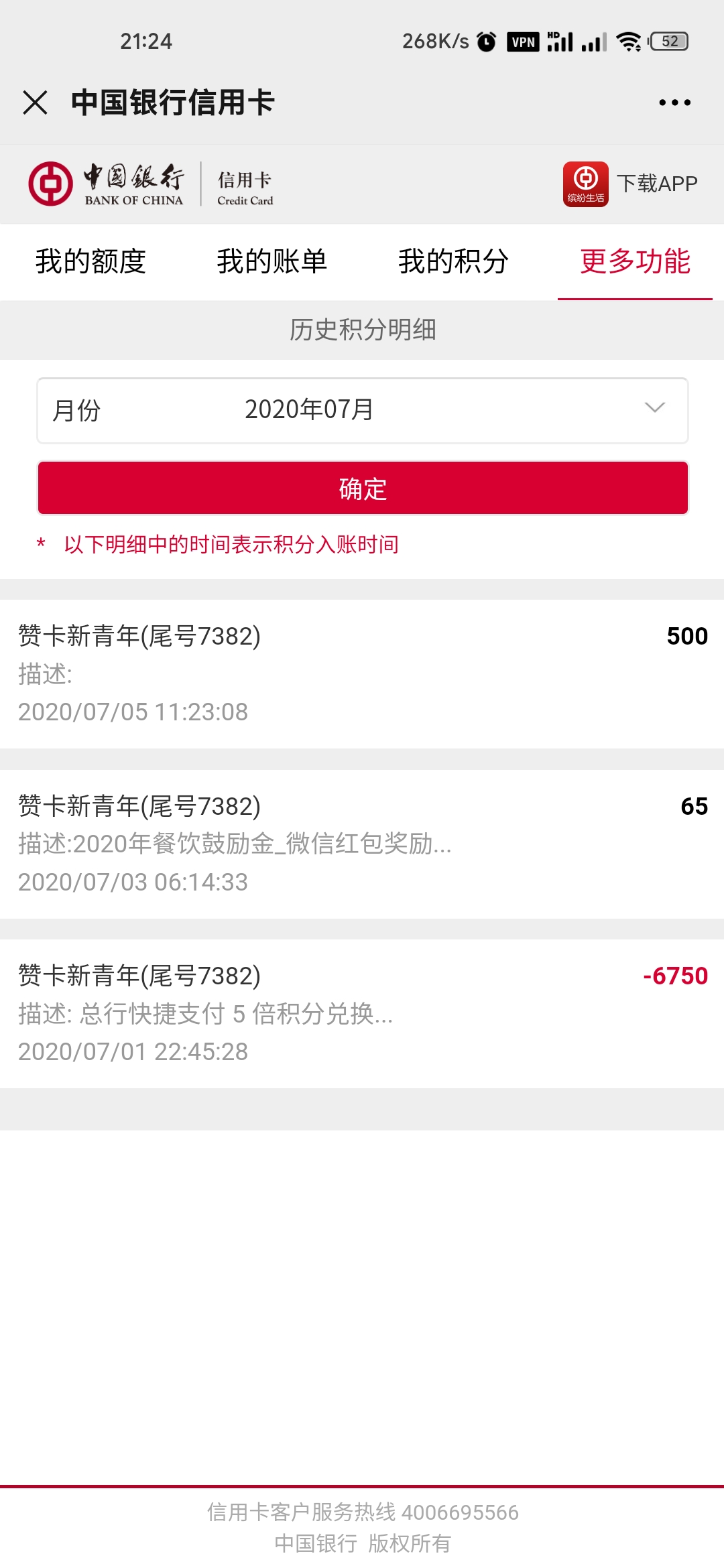724x1568 pixels.
Task: Tap the battery indicator showing 52
Action: 669,42
